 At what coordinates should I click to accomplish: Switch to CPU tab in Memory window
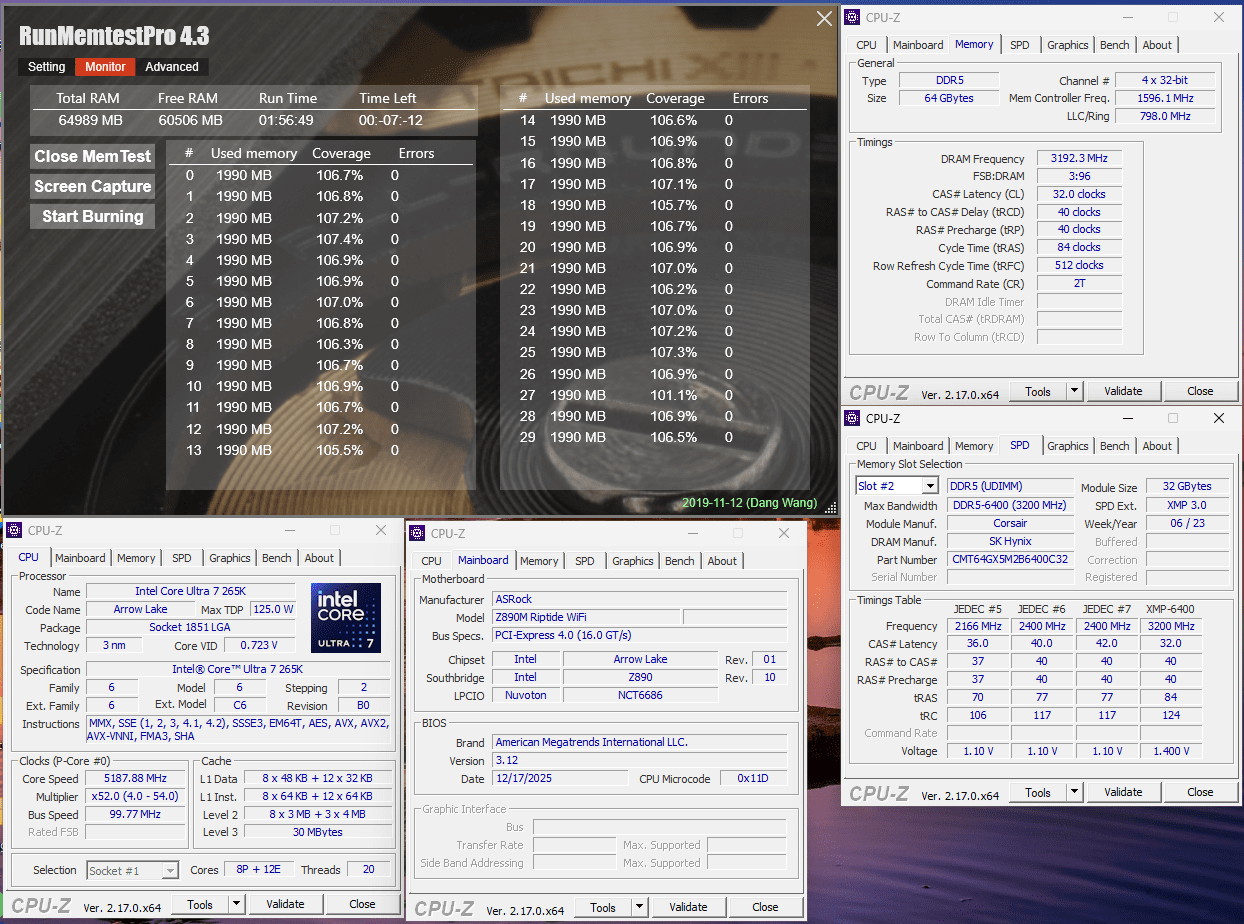click(867, 45)
